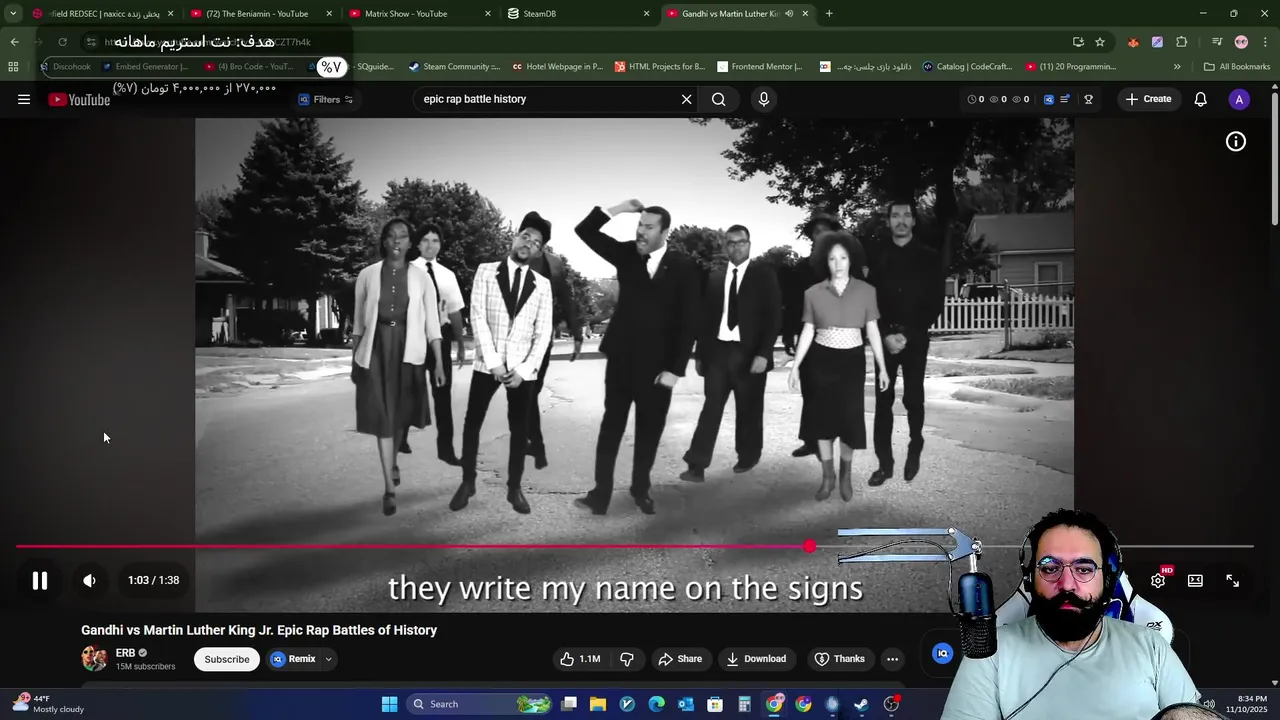Enter full screen mode

pyautogui.click(x=1232, y=580)
